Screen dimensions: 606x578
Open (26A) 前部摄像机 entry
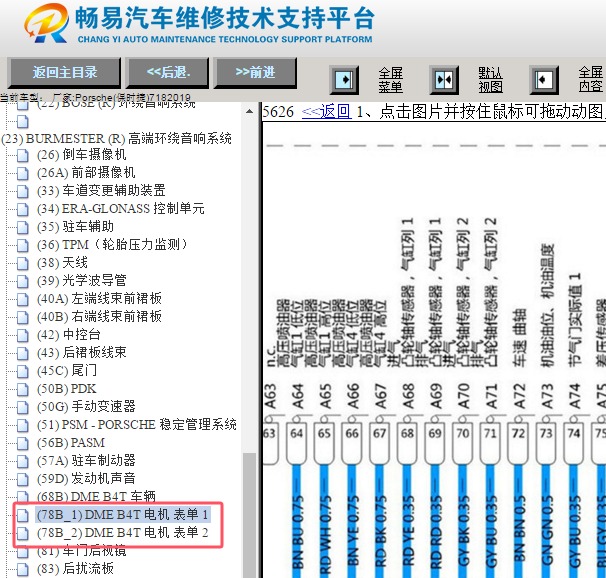[x=86, y=173]
